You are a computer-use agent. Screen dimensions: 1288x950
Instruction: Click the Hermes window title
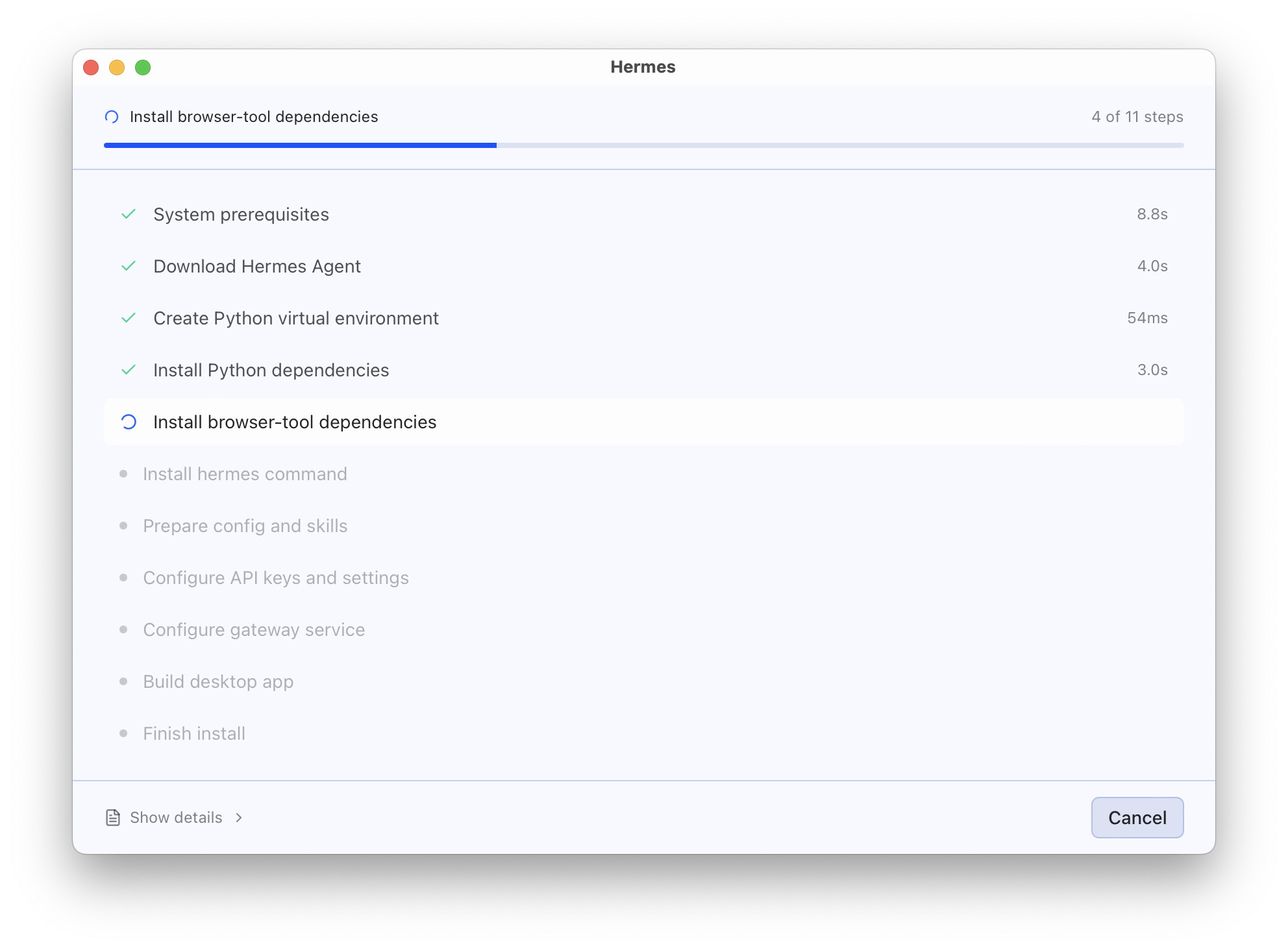click(x=643, y=67)
